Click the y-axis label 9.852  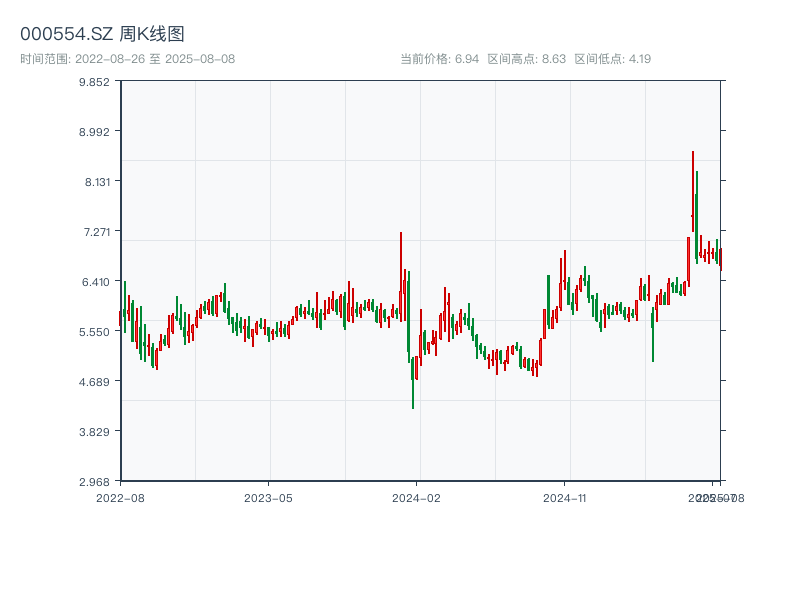(x=94, y=82)
